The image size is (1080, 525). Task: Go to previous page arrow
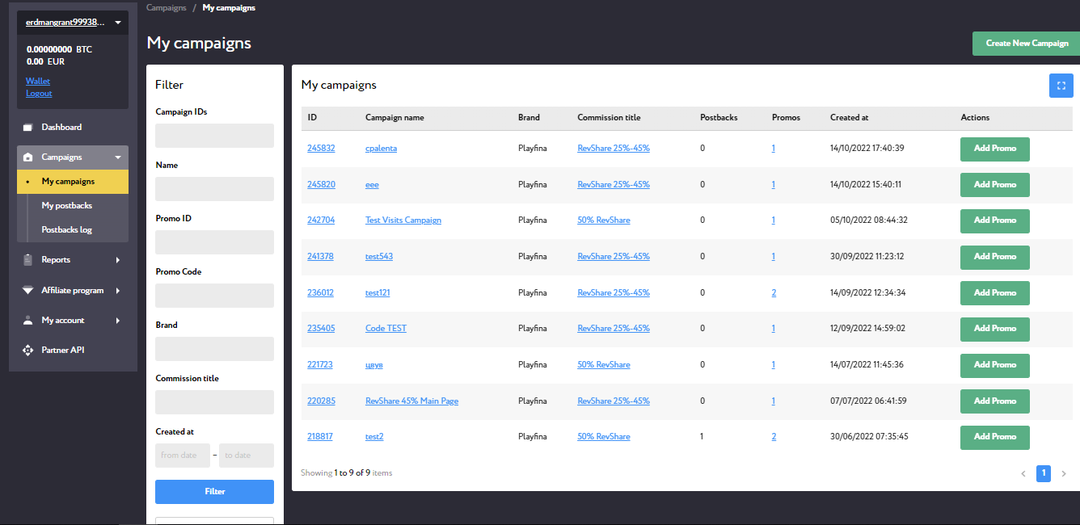pos(1023,473)
